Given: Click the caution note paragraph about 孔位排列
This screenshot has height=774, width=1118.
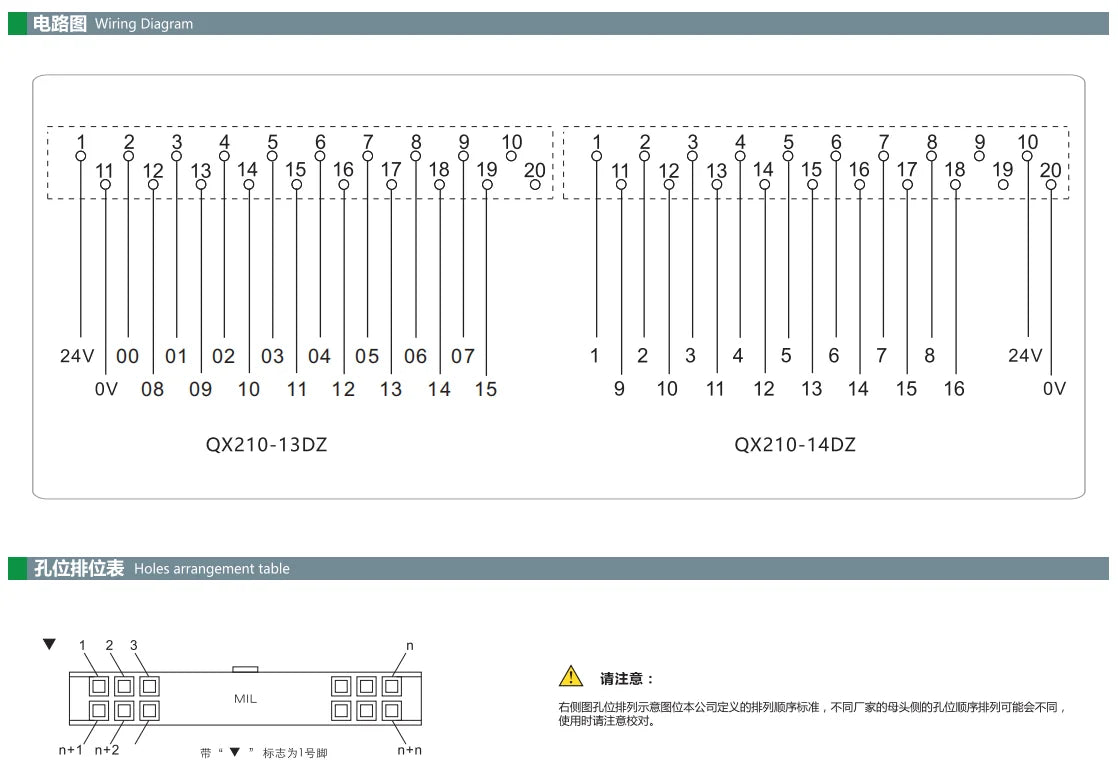Looking at the screenshot, I should point(812,713).
